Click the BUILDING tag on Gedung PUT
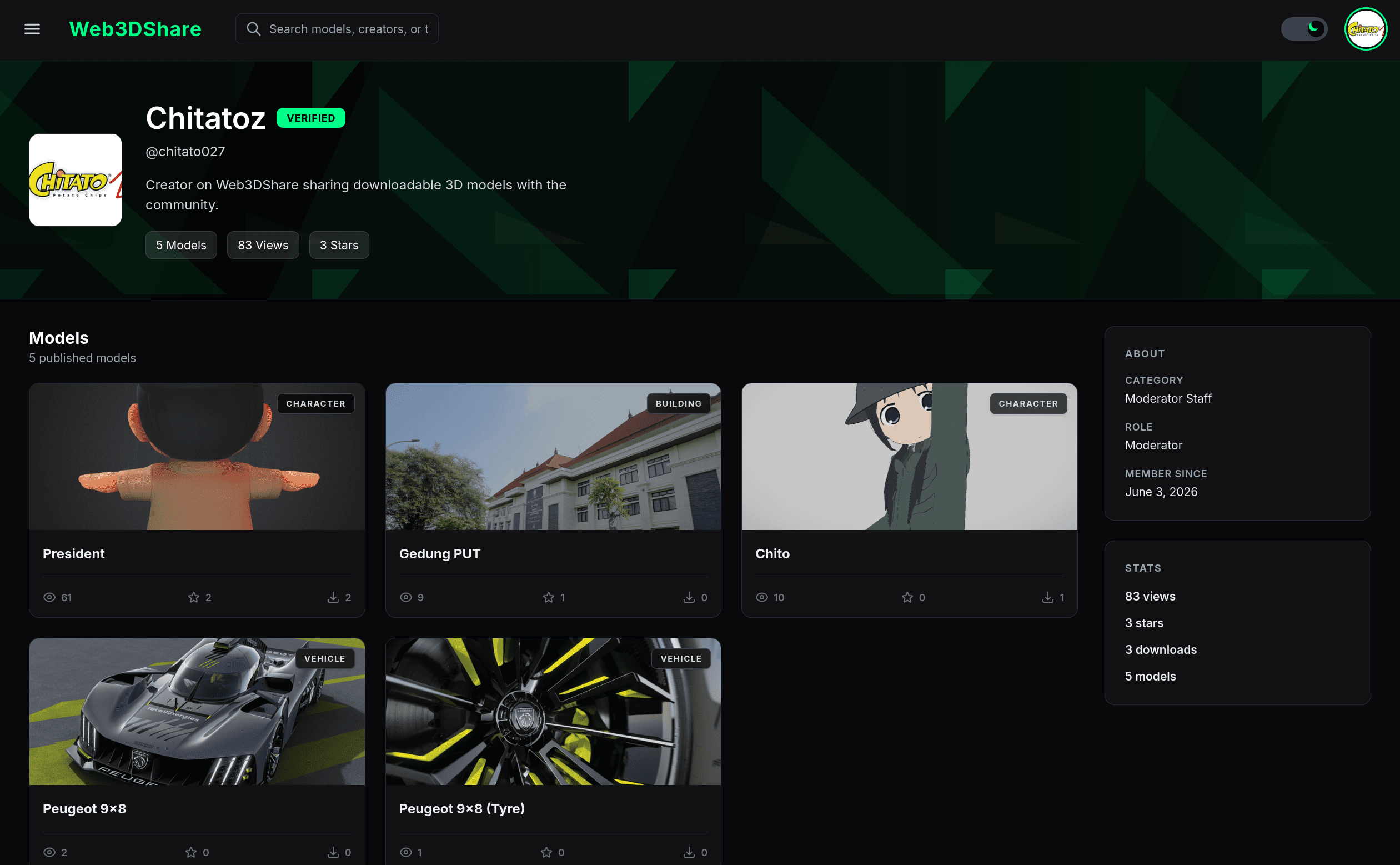This screenshot has height=865, width=1400. point(679,404)
